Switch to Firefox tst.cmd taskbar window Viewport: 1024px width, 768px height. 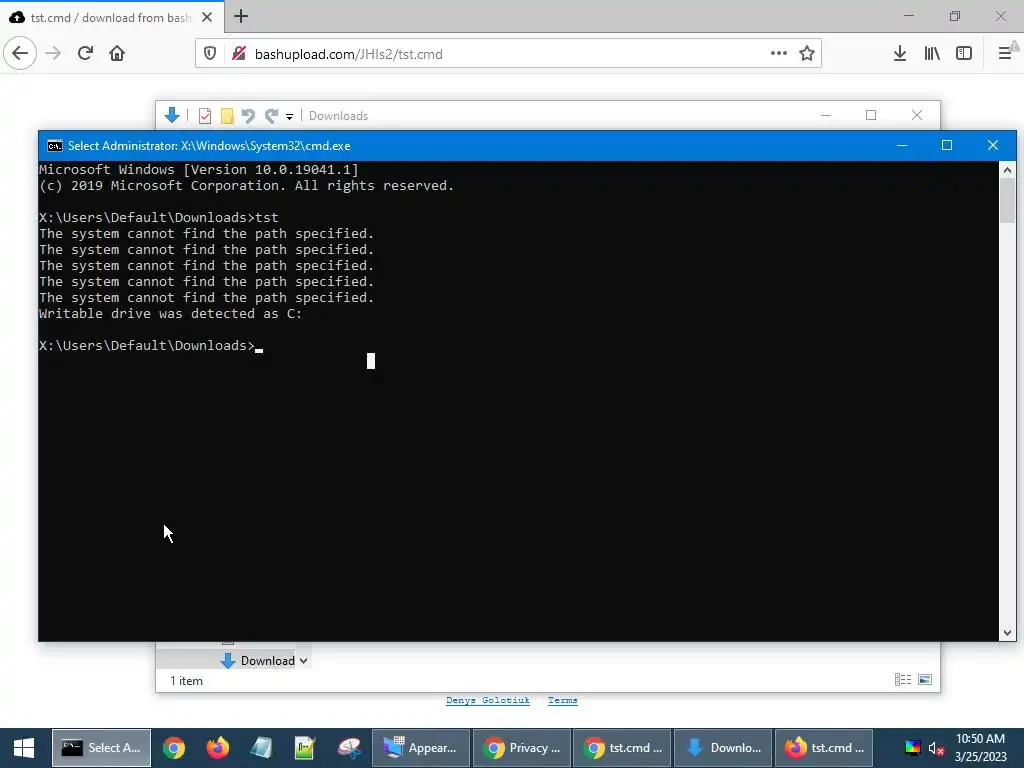(823, 748)
